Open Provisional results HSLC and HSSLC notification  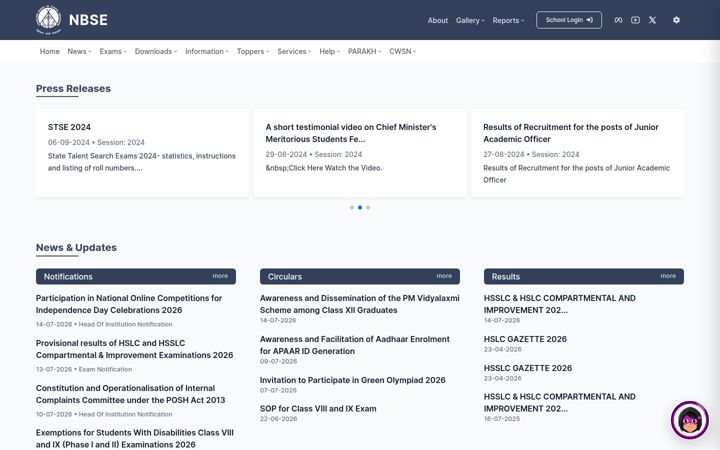tap(135, 349)
